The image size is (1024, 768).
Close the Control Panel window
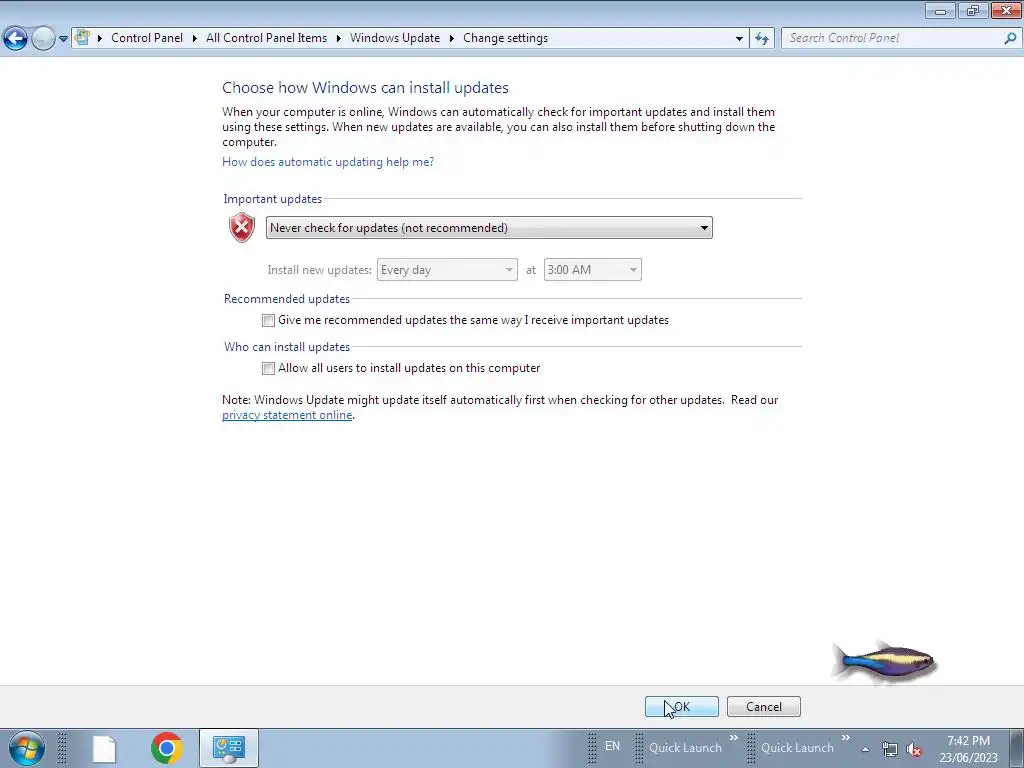coord(1006,10)
